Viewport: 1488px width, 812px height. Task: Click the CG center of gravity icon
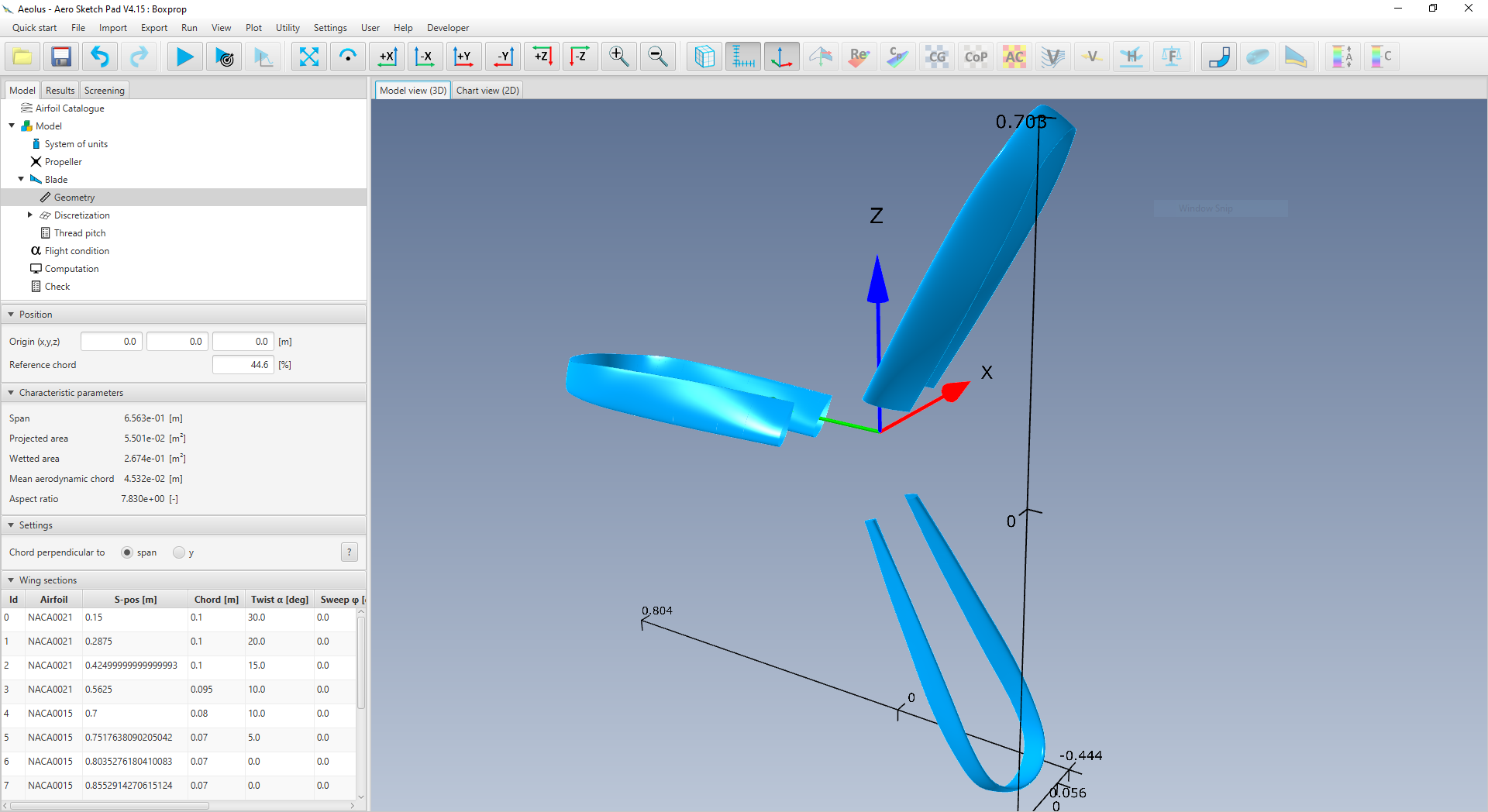937,56
